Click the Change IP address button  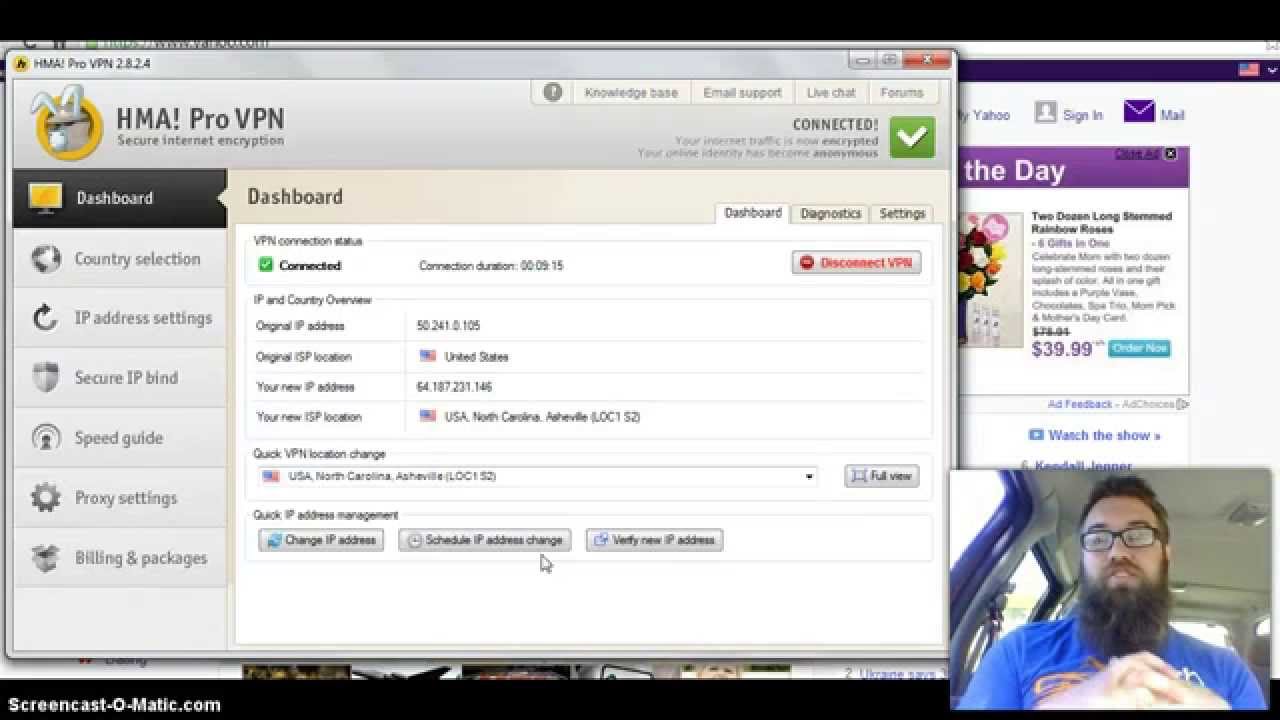click(321, 540)
